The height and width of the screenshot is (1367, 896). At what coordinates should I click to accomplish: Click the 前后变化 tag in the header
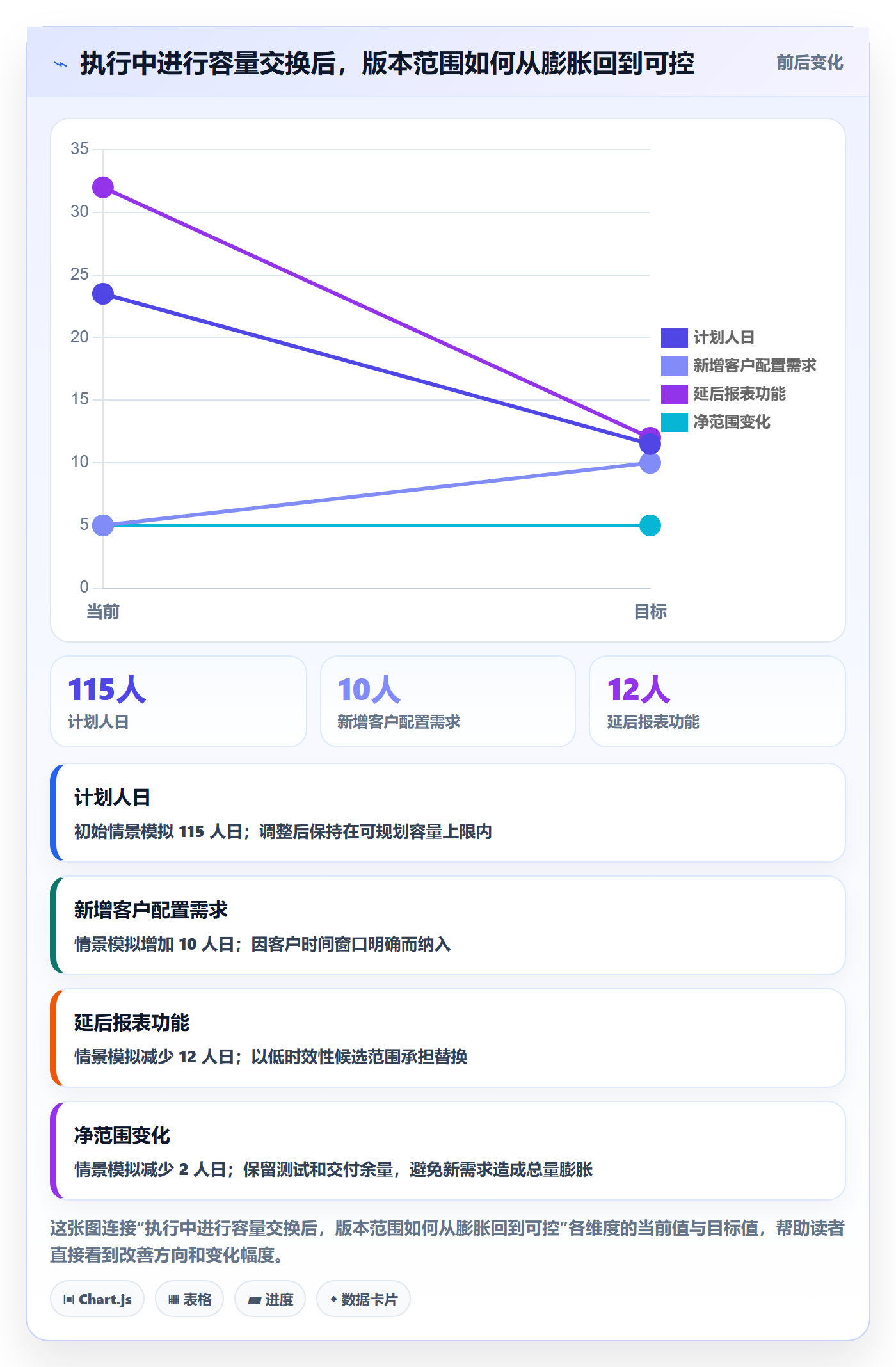pyautogui.click(x=810, y=63)
